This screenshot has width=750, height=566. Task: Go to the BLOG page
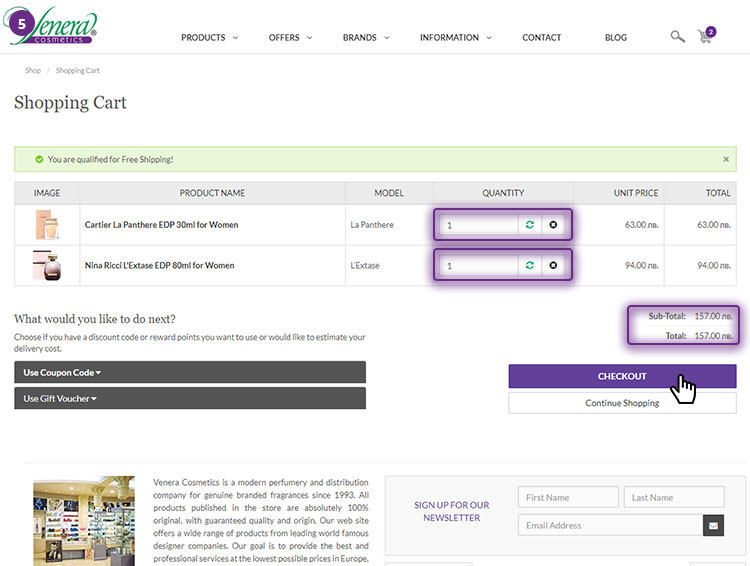pos(616,37)
